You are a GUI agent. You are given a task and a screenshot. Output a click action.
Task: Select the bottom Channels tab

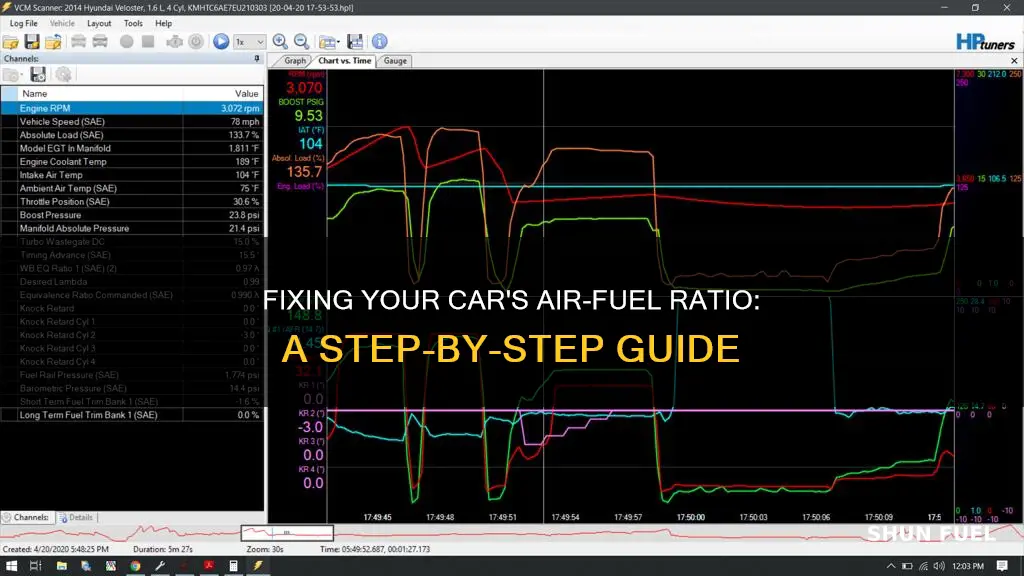pyautogui.click(x=27, y=517)
